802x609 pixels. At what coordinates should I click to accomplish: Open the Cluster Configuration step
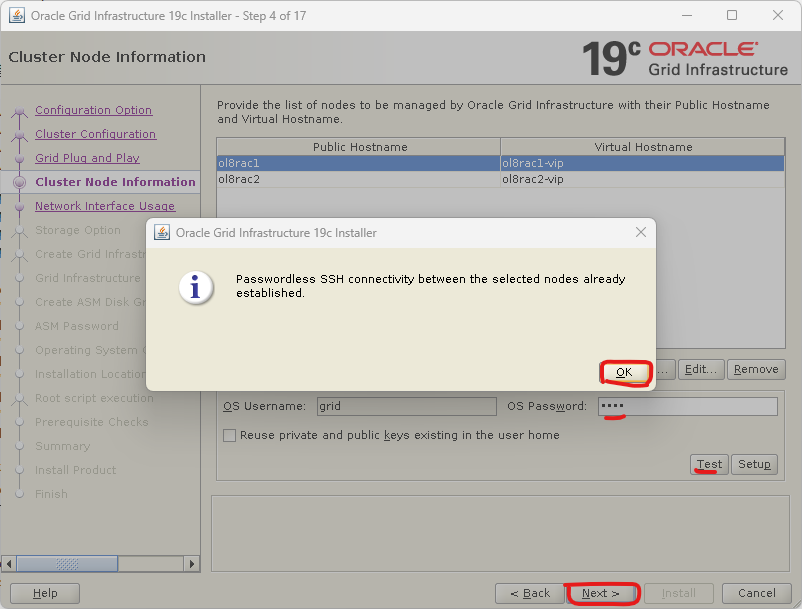[96, 134]
